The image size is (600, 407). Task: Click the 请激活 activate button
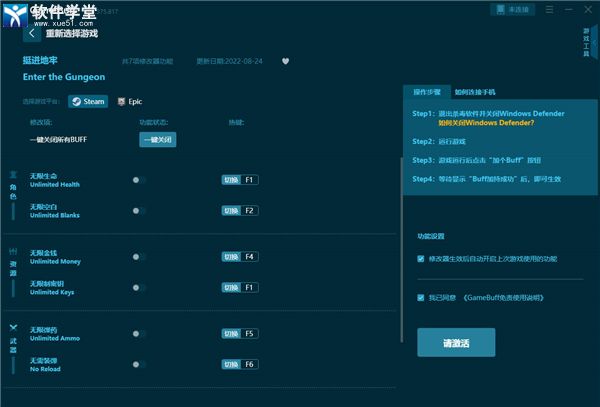[x=455, y=343]
